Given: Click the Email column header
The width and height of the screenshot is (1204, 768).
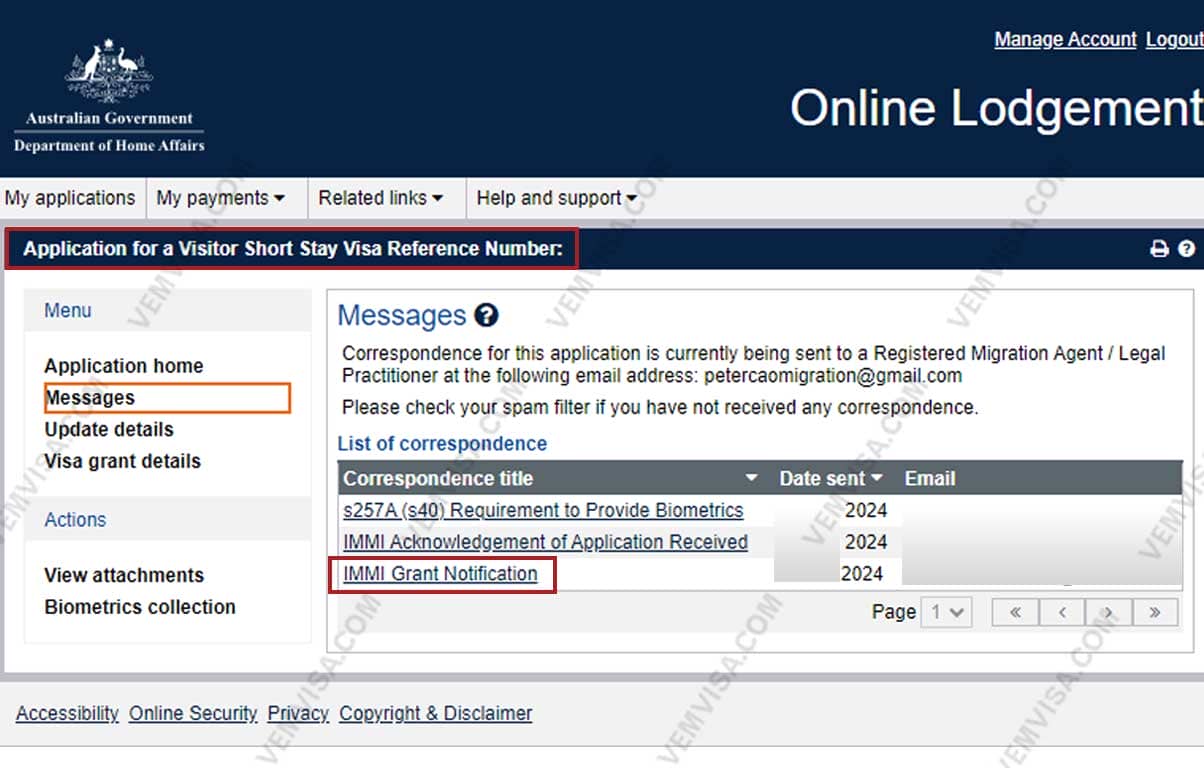Looking at the screenshot, I should 930,479.
